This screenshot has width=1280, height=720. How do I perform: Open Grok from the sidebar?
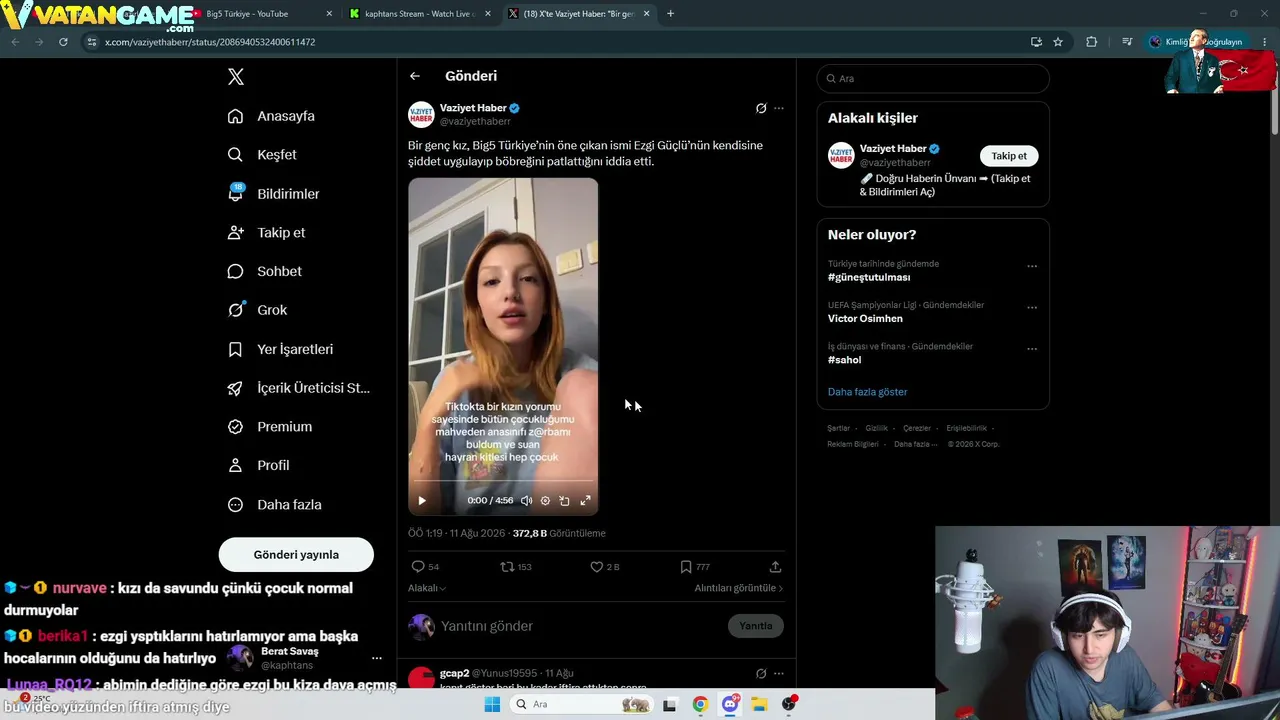coord(257,310)
